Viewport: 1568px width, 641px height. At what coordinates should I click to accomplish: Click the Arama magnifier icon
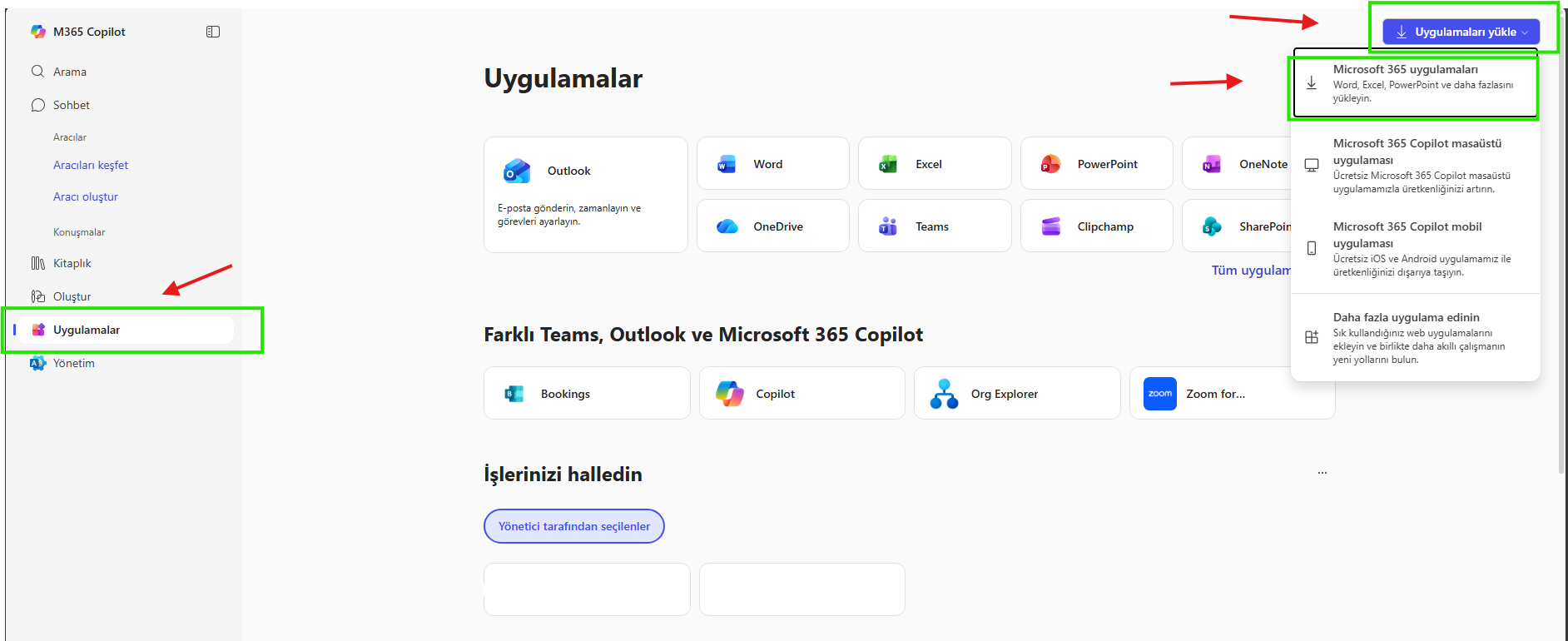37,72
